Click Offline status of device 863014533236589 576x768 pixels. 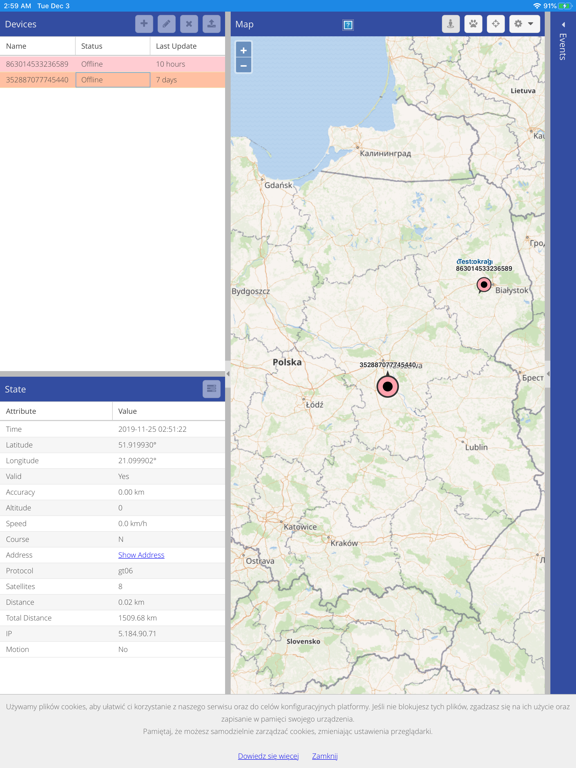tap(113, 64)
